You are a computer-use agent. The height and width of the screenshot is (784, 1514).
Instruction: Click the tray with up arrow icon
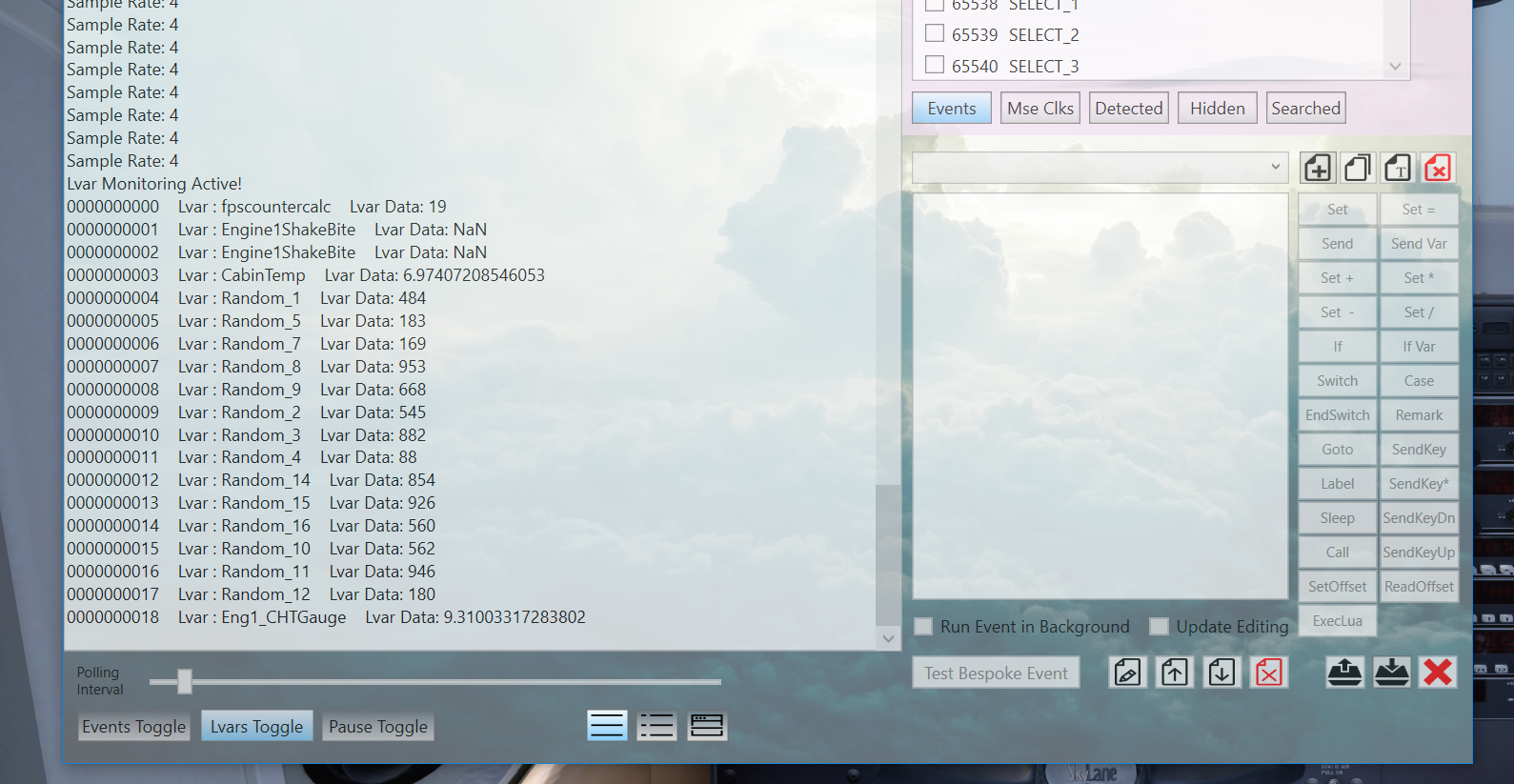point(1344,673)
